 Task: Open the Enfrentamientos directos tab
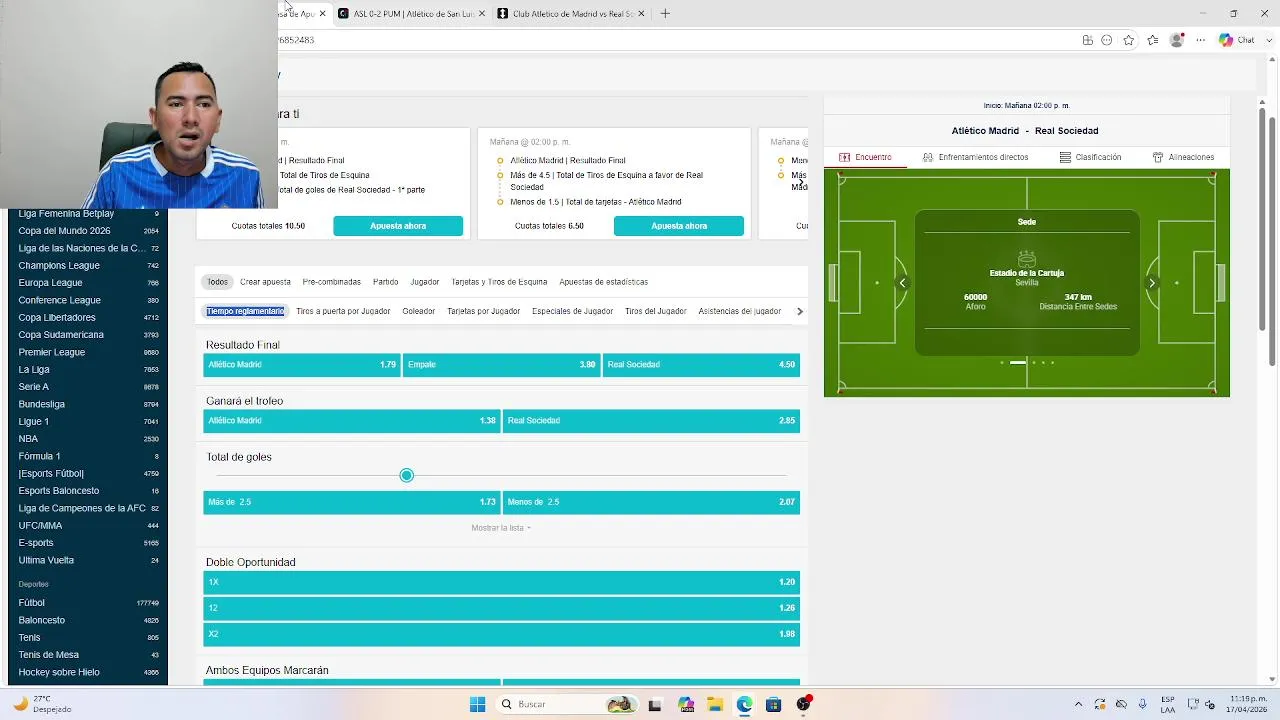click(x=975, y=157)
